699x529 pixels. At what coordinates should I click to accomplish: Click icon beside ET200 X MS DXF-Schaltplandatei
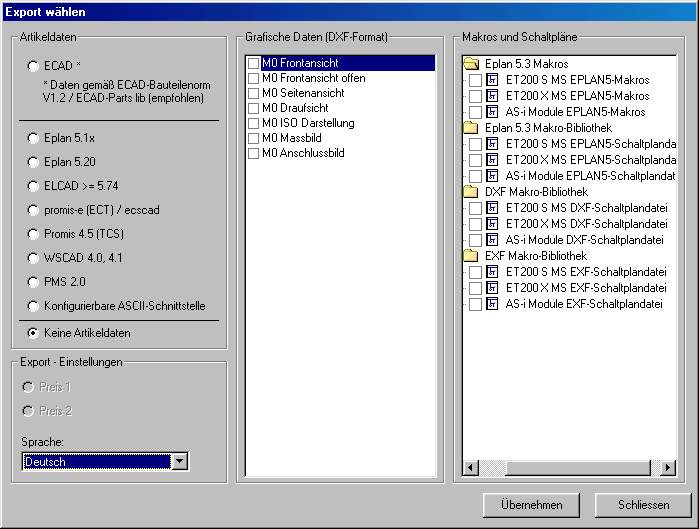tap(492, 224)
